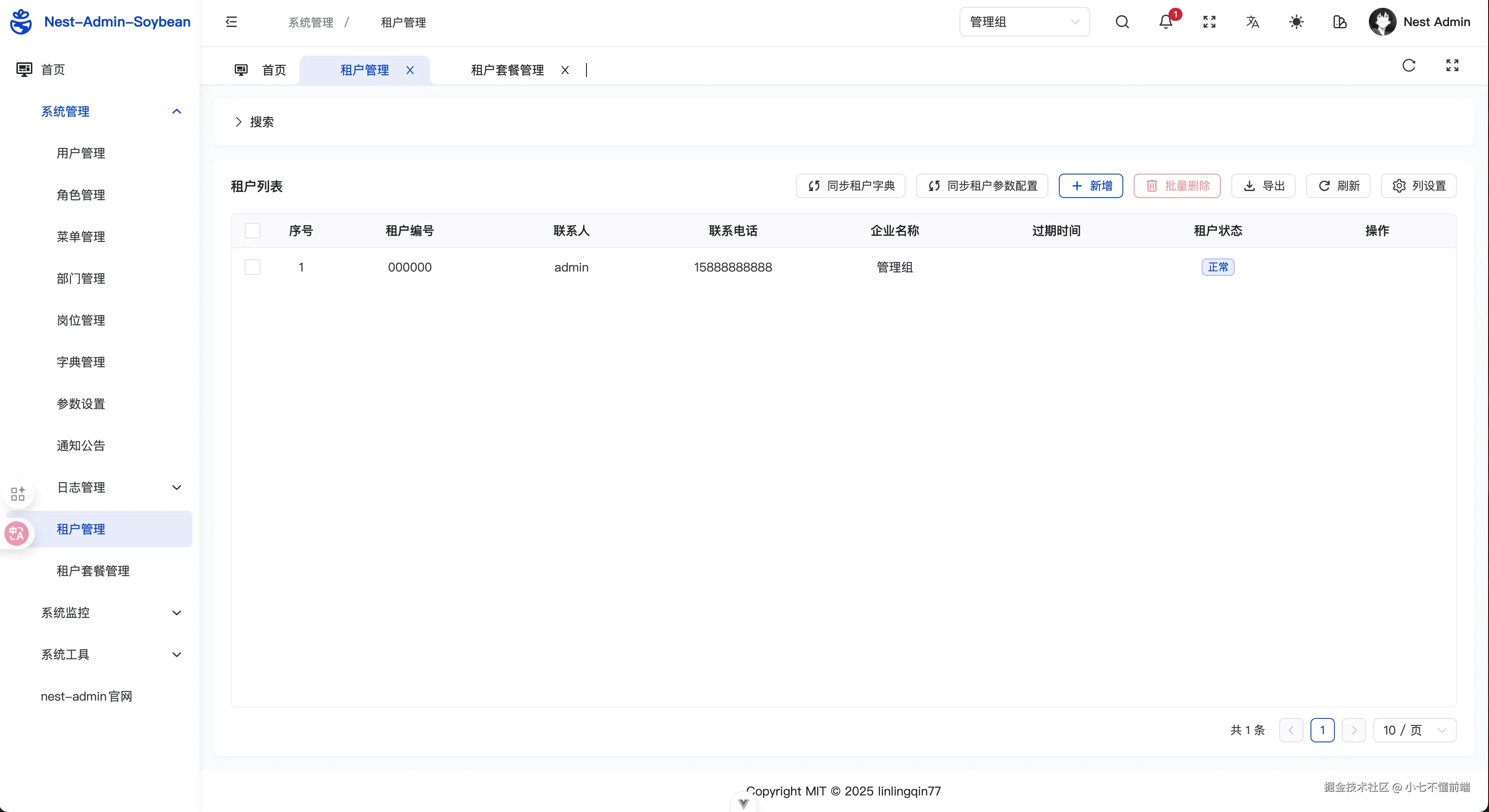Close the 租户管理 tab
The height and width of the screenshot is (812, 1489).
[410, 70]
